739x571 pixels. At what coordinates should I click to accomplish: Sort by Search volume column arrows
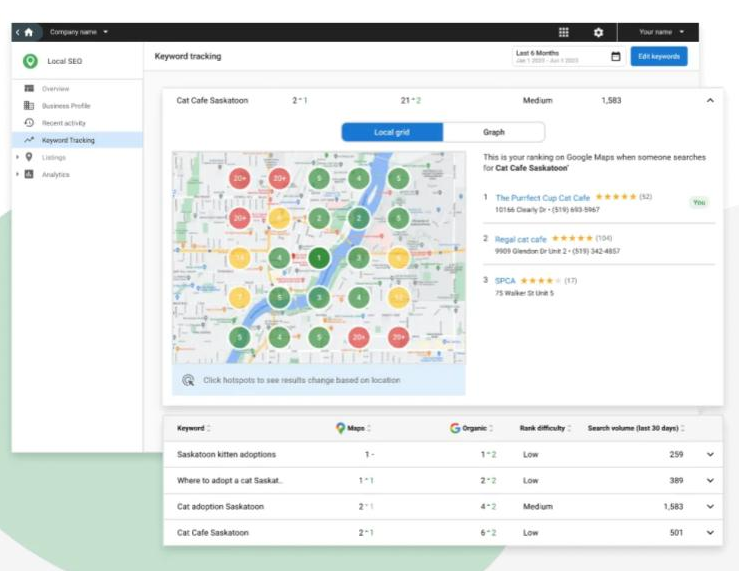(x=682, y=428)
